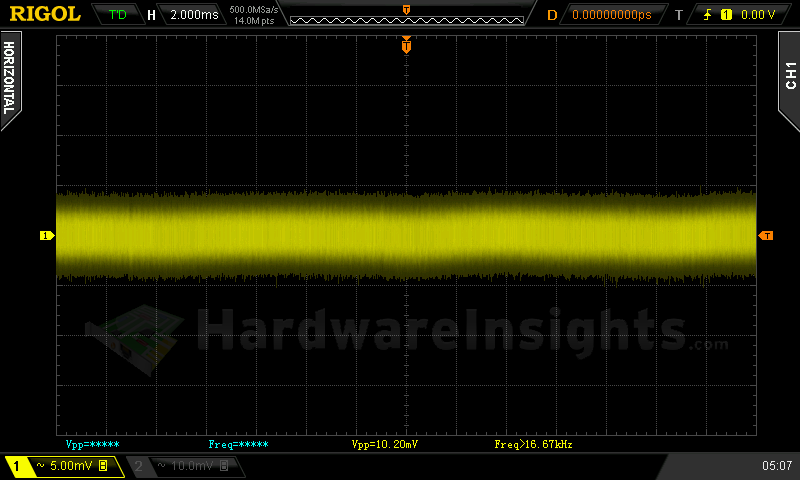Viewport: 800px width, 480px height.
Task: Click the channel 1 ground level marker
Action: tap(45, 235)
